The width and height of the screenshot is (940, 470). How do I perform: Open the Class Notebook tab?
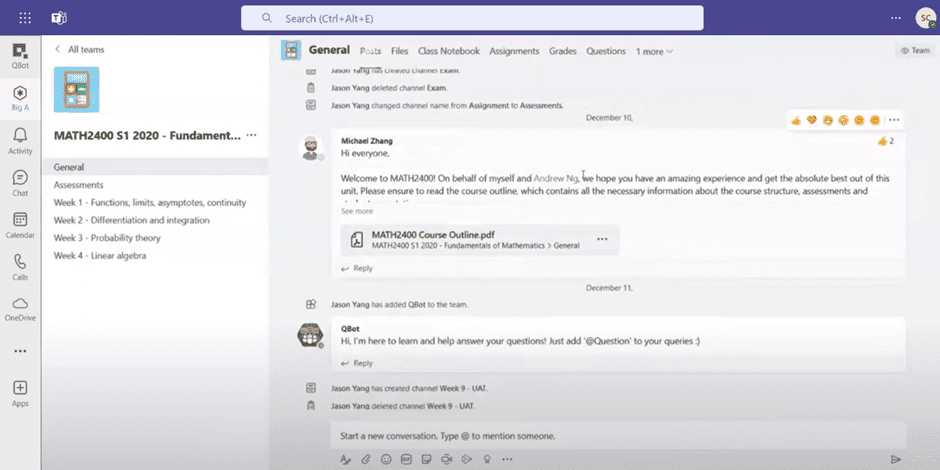click(x=448, y=52)
